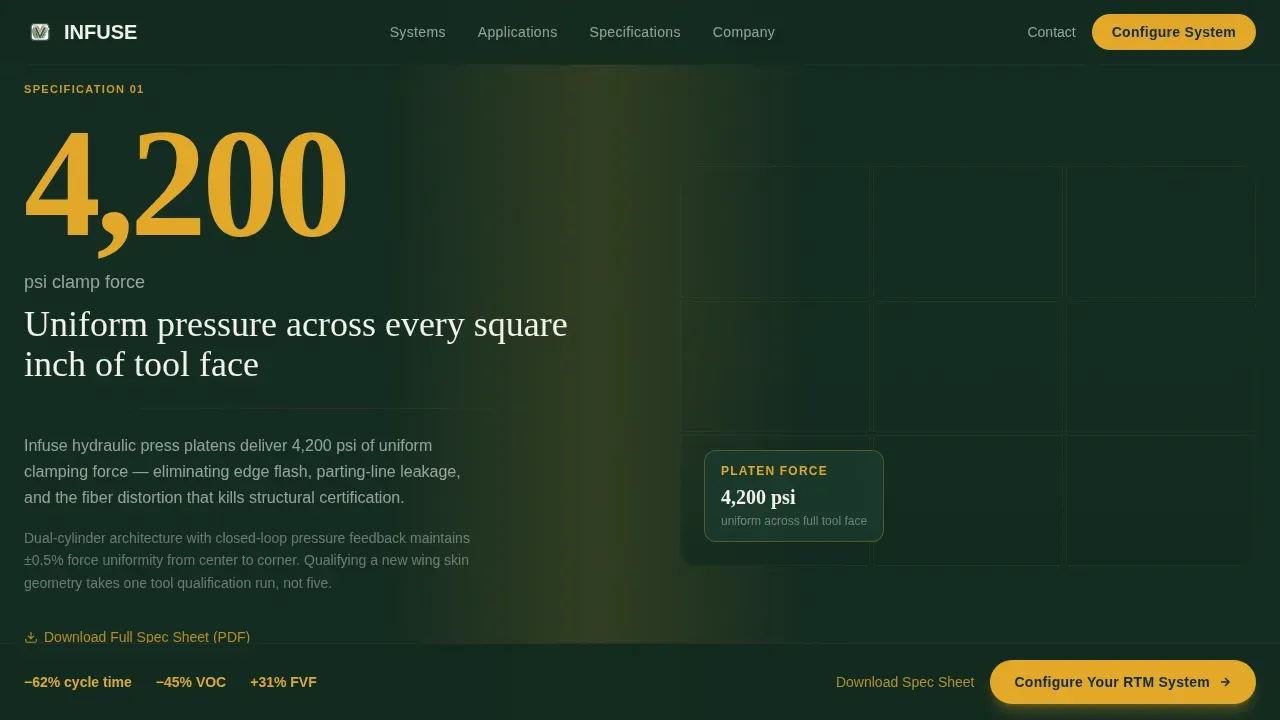Open the Systems nav item

(x=418, y=32)
